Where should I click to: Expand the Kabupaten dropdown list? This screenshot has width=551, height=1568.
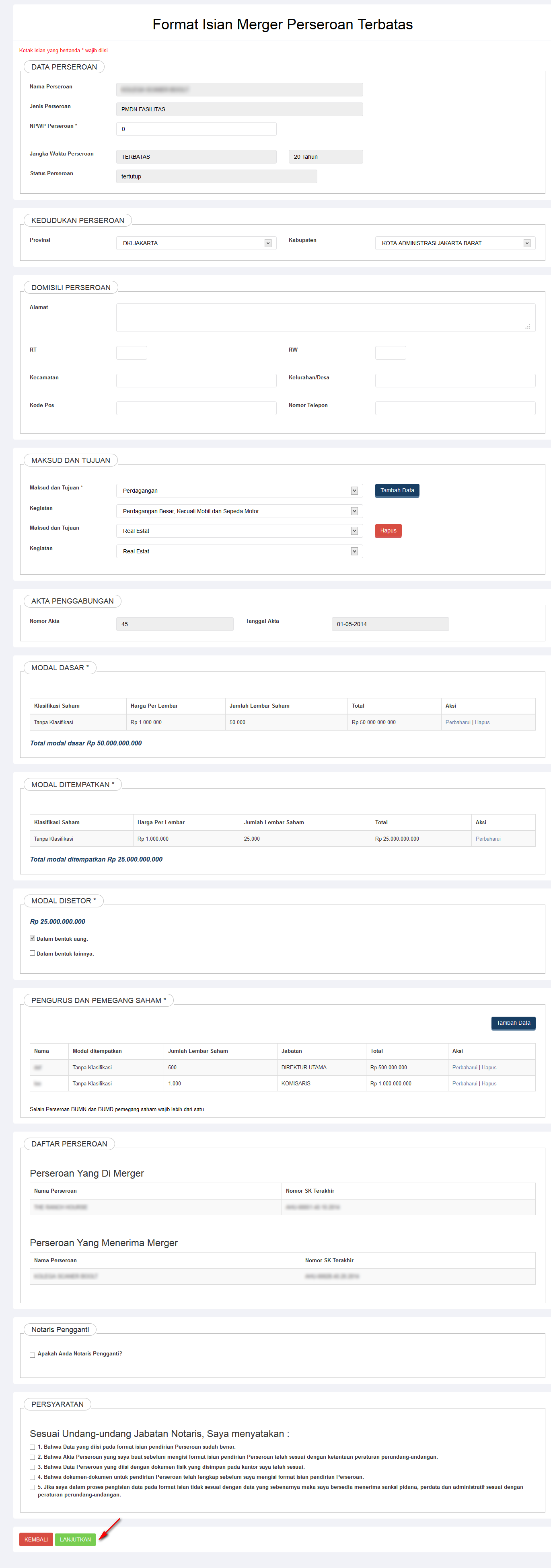click(455, 244)
